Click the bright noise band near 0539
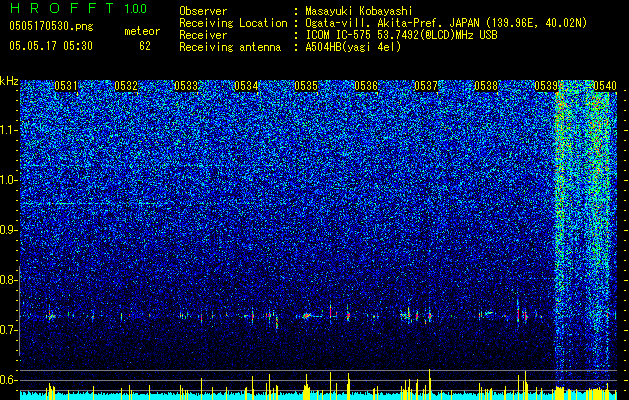The image size is (629, 400). tap(562, 233)
